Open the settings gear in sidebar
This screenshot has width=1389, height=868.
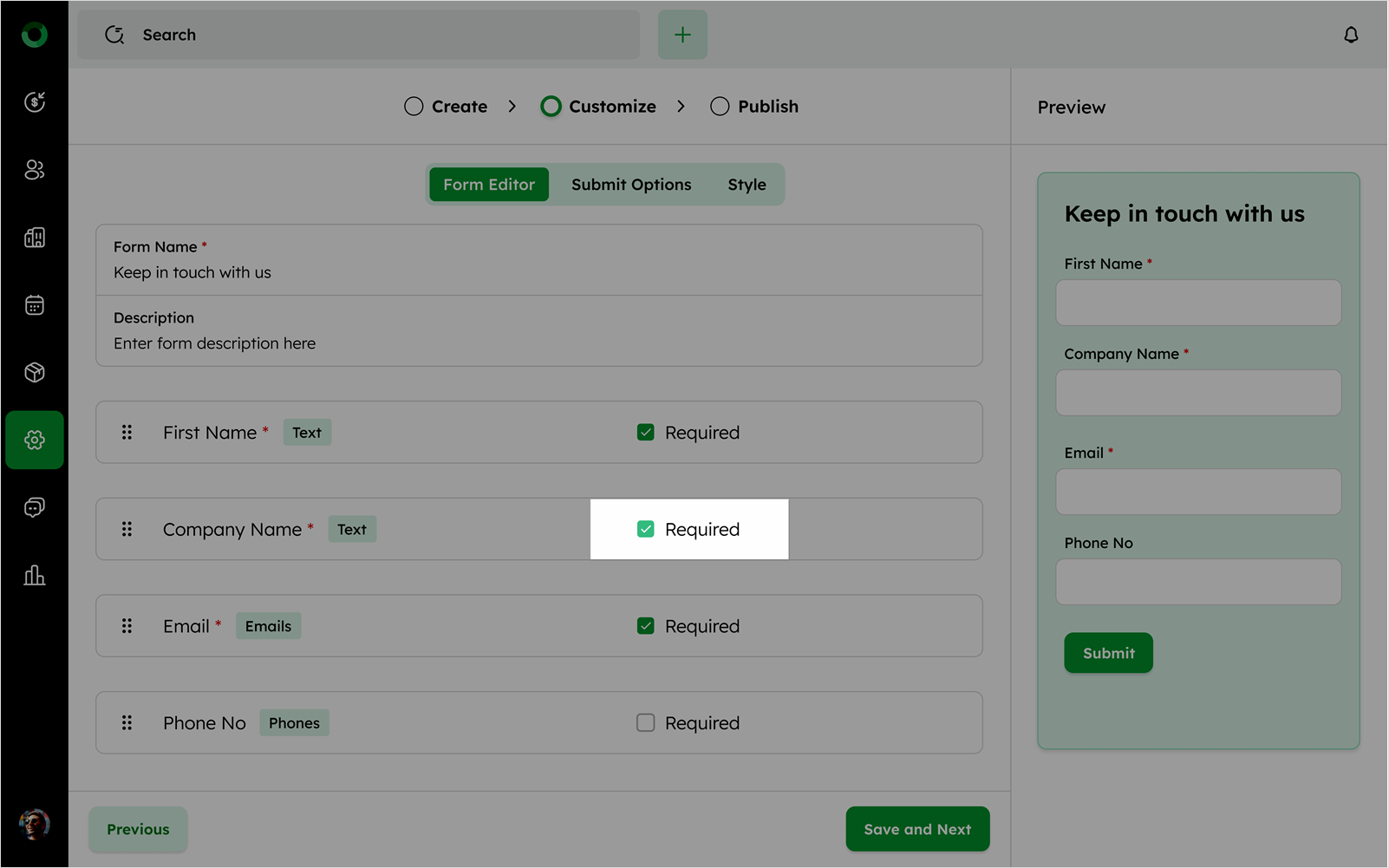[35, 440]
